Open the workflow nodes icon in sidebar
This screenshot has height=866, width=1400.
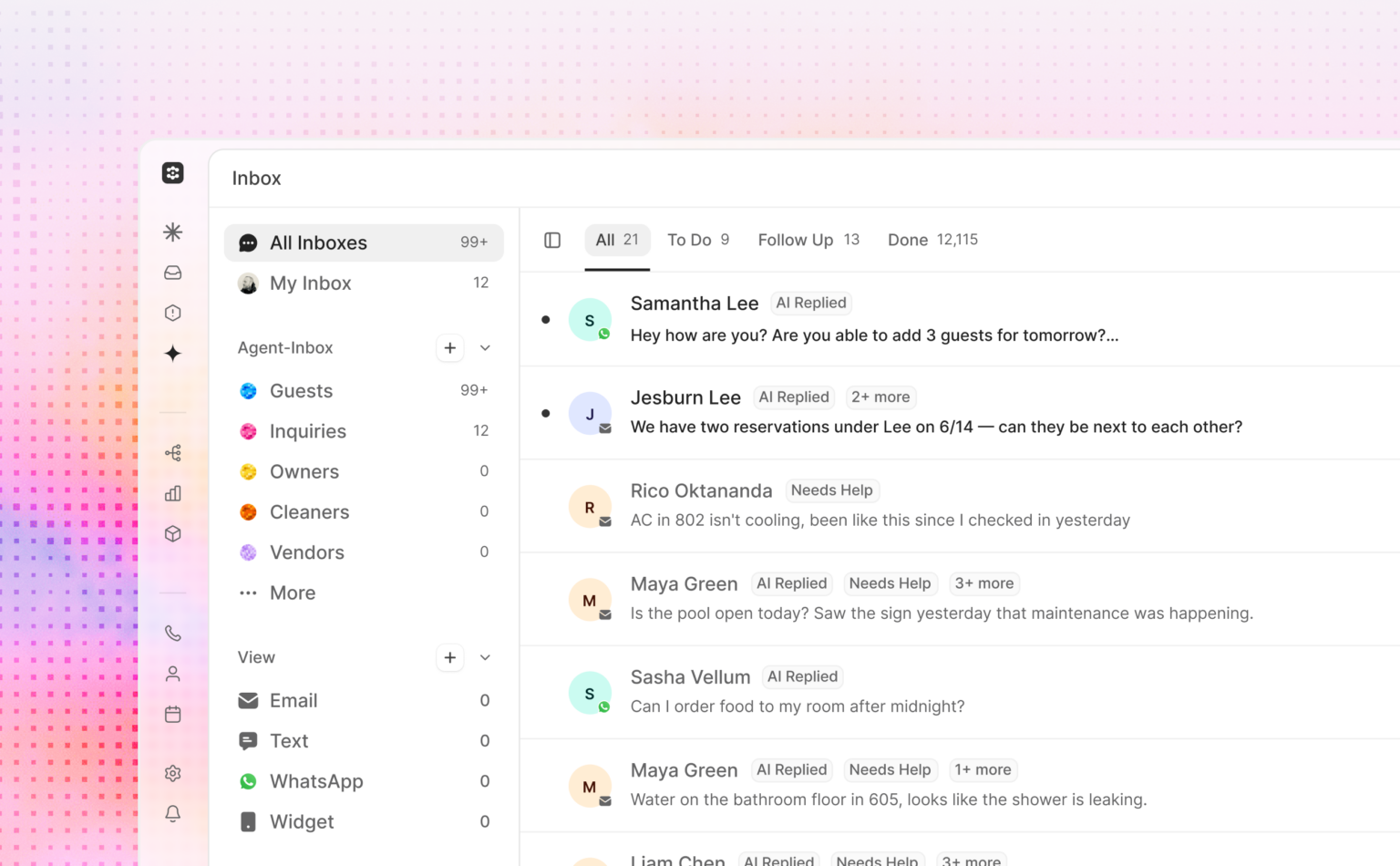point(172,453)
